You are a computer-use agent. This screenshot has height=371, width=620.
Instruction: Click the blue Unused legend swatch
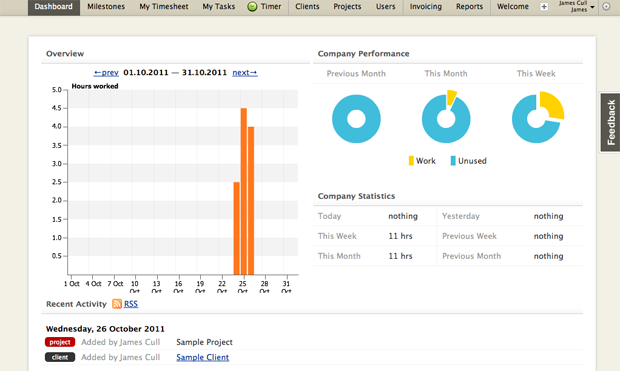(453, 161)
